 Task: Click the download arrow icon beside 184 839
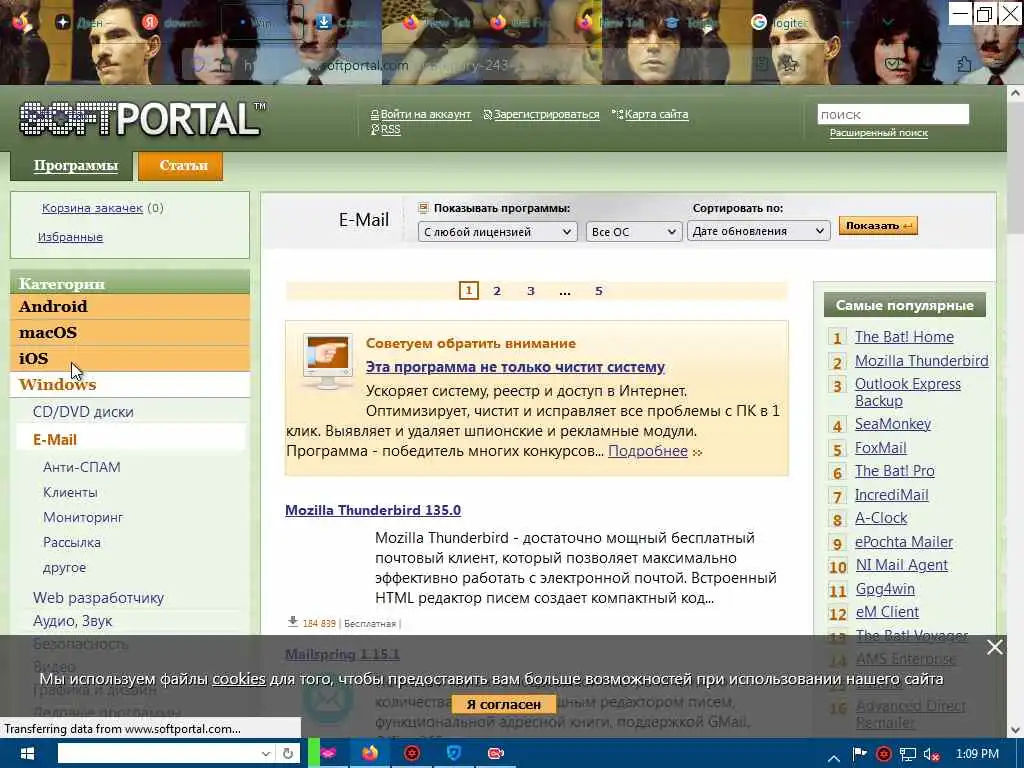click(x=293, y=622)
